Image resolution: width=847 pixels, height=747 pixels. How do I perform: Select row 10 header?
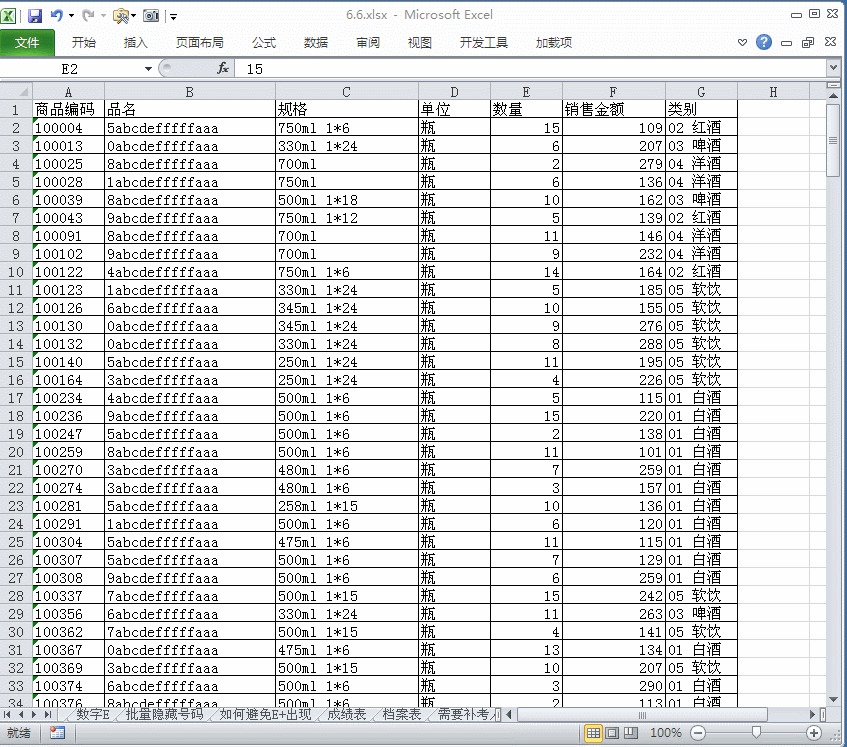click(x=16, y=272)
